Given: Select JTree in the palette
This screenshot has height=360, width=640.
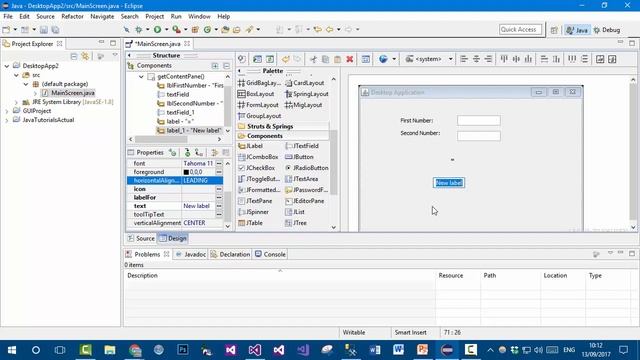Looking at the screenshot, I should coord(296,223).
